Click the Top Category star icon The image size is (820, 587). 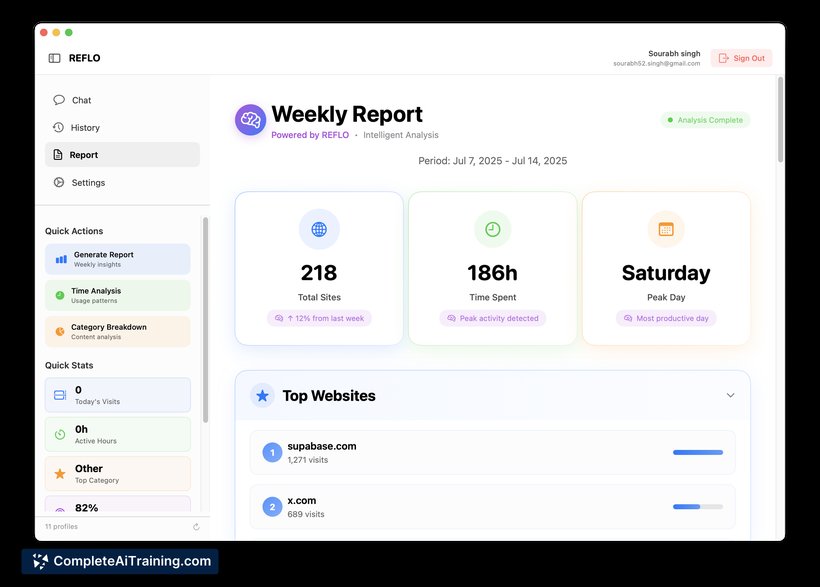coord(60,473)
